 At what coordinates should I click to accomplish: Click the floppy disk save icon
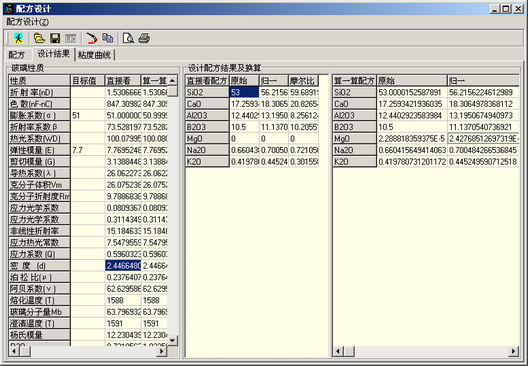[x=55, y=38]
